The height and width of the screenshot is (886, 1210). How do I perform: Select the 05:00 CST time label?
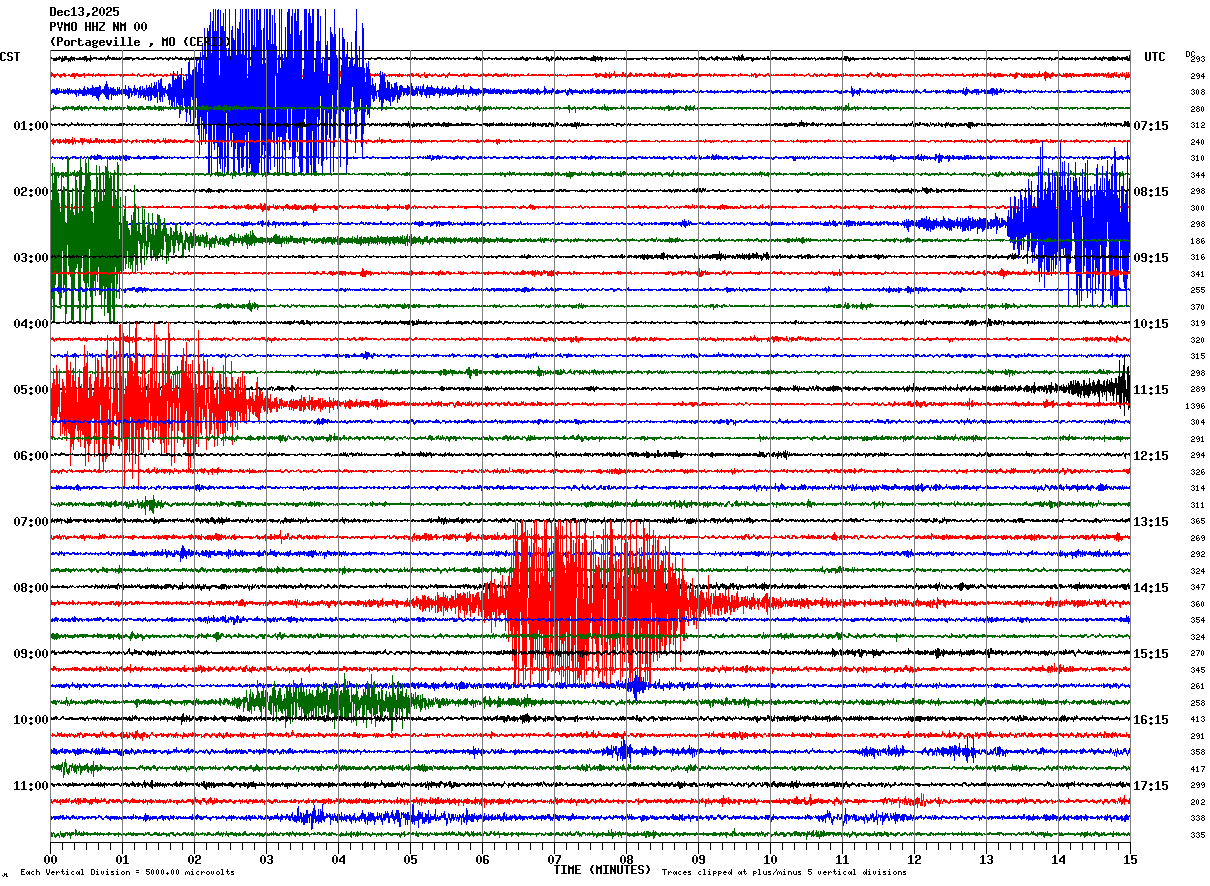pos(31,390)
